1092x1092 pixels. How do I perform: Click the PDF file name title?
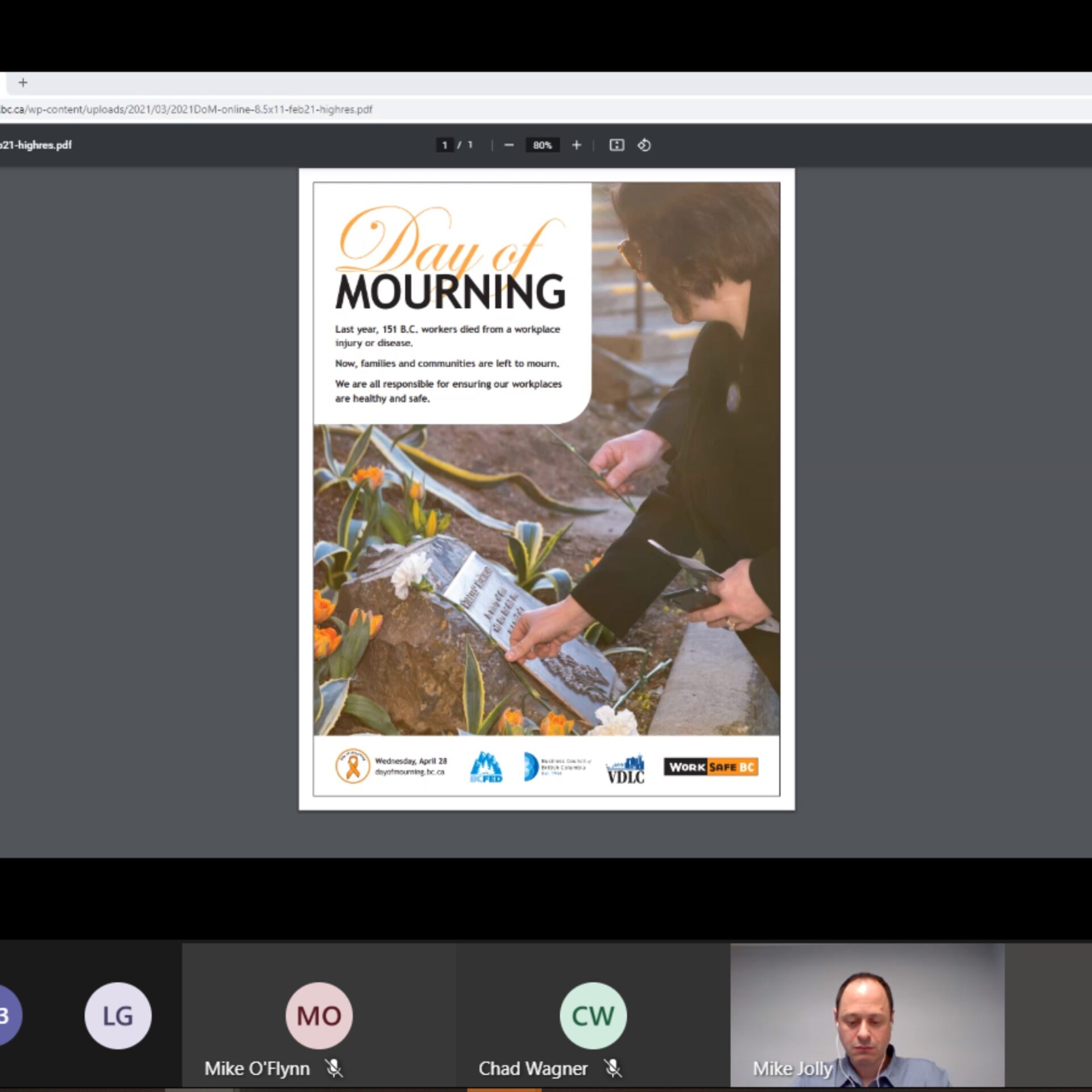36,145
